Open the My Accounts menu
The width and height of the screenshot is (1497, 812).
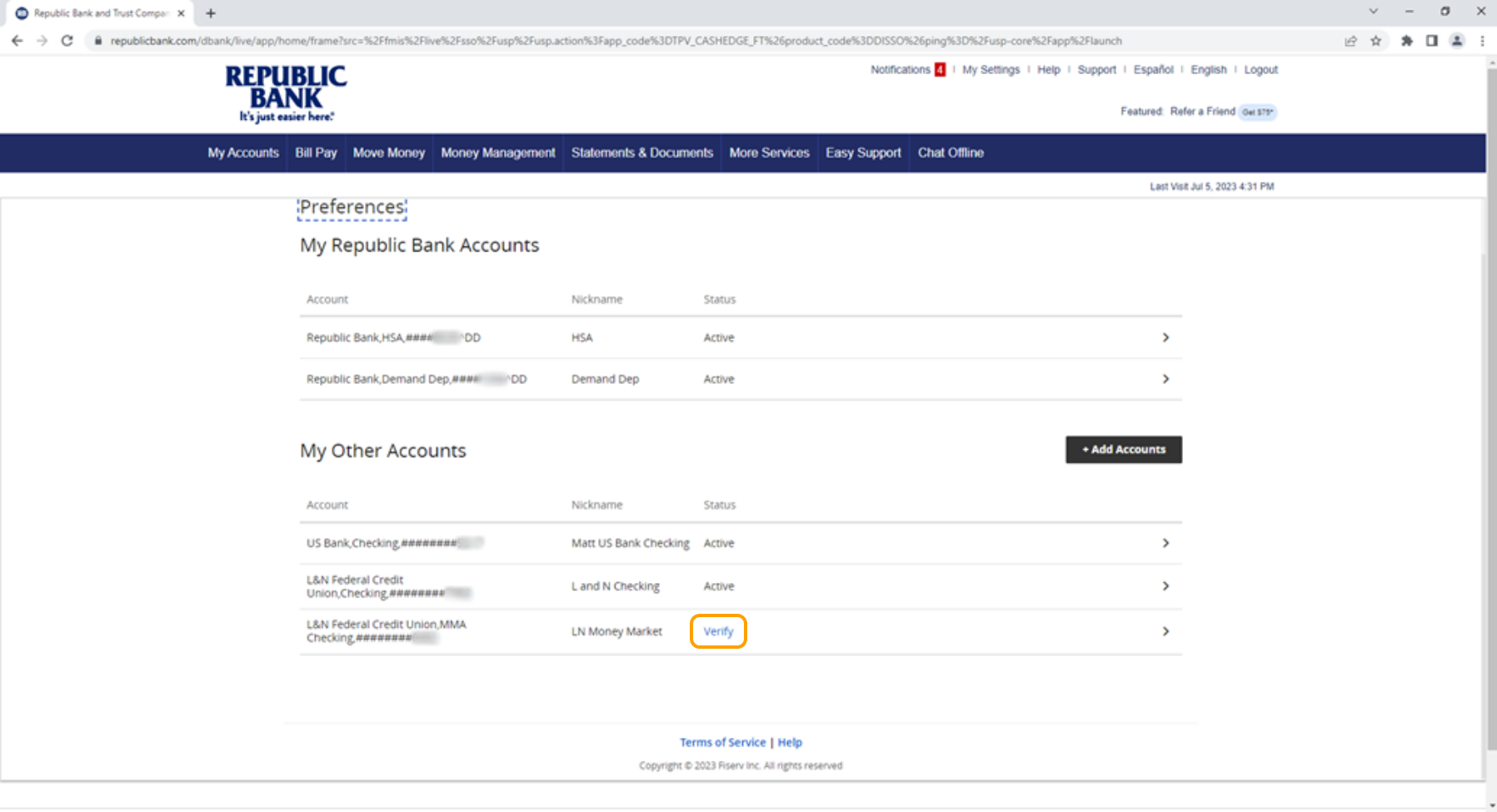243,153
